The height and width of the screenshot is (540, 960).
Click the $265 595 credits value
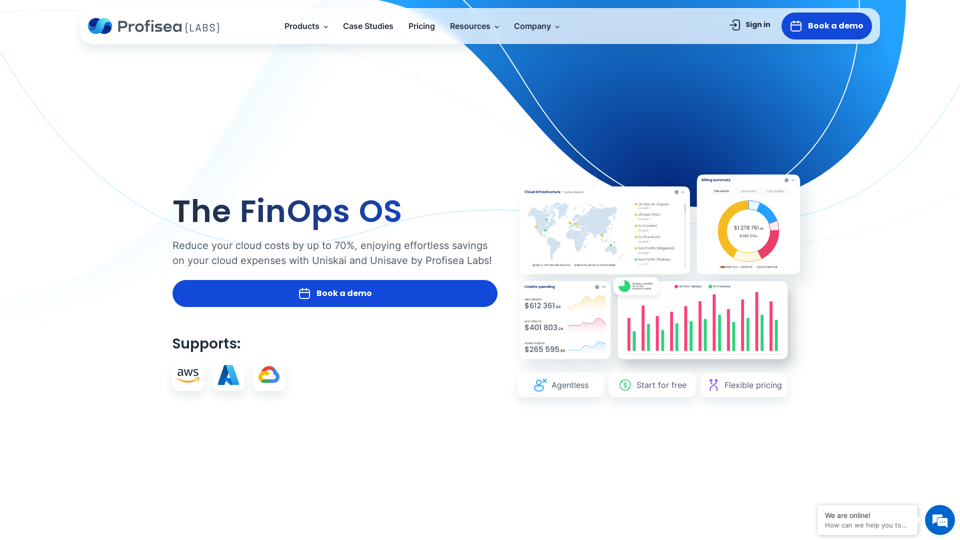pyautogui.click(x=545, y=350)
